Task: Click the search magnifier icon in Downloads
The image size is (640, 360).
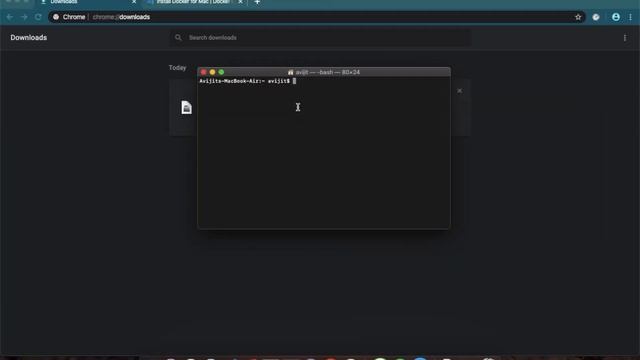Action: [x=178, y=38]
